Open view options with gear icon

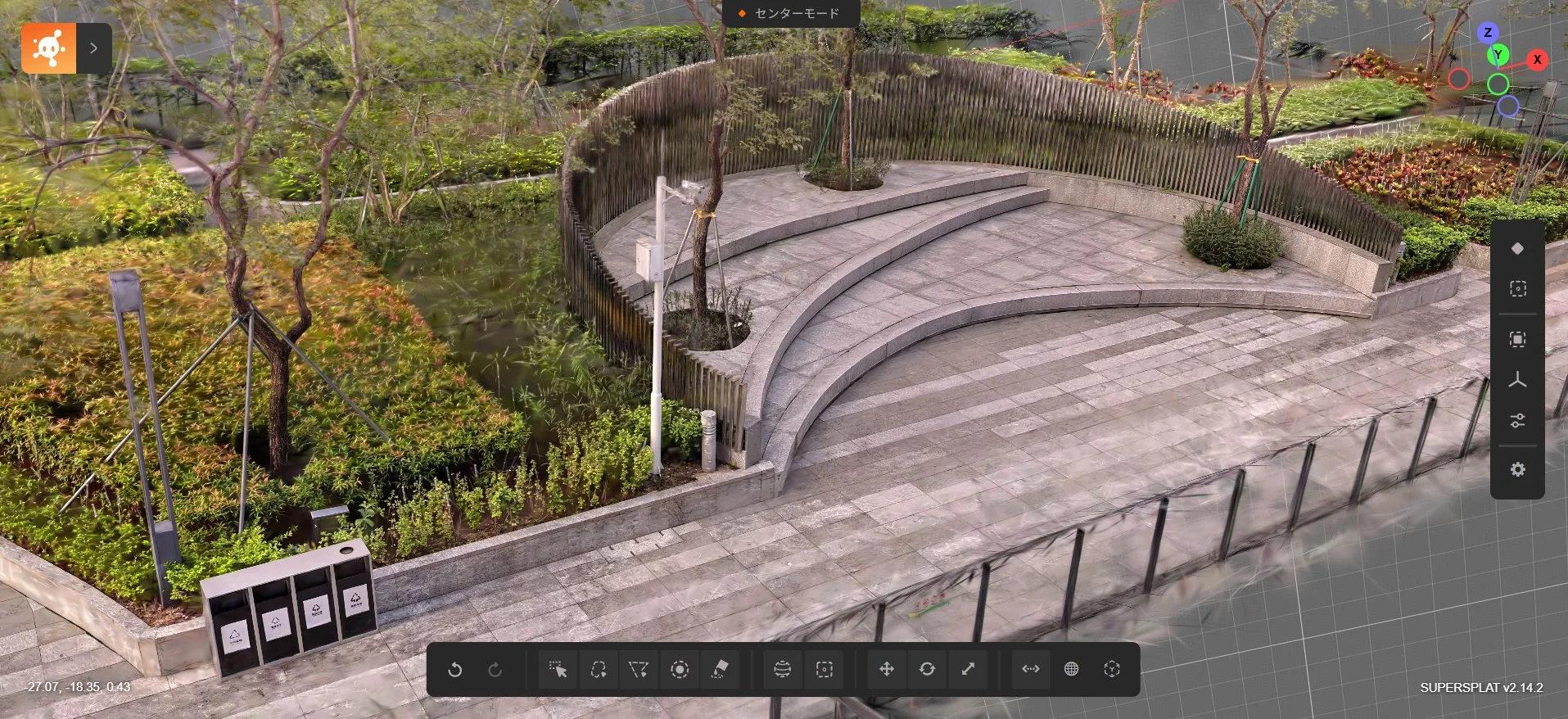tap(1517, 469)
